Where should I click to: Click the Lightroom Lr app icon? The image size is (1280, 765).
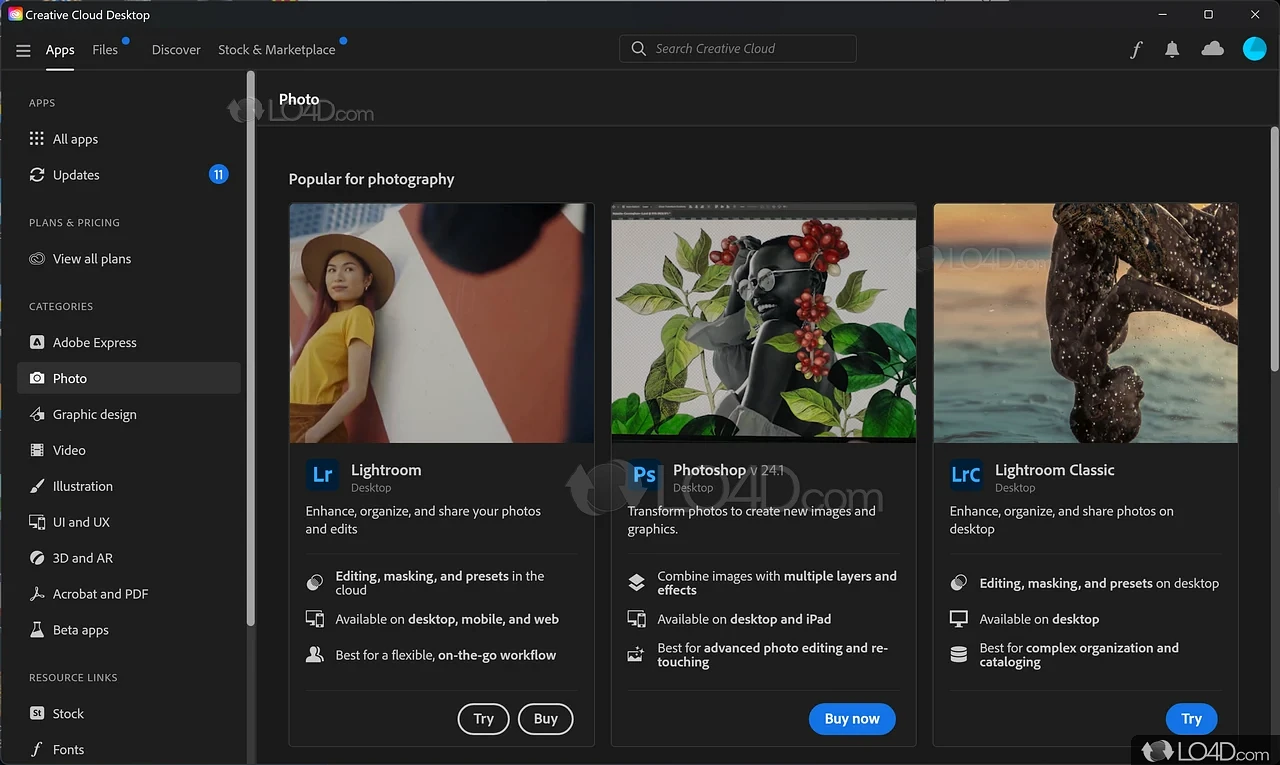click(322, 475)
